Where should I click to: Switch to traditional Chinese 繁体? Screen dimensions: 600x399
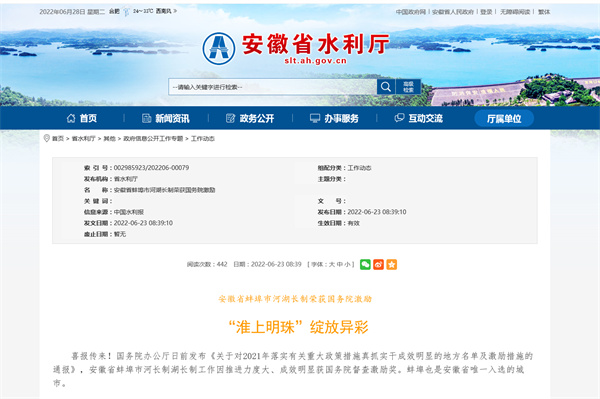point(544,12)
